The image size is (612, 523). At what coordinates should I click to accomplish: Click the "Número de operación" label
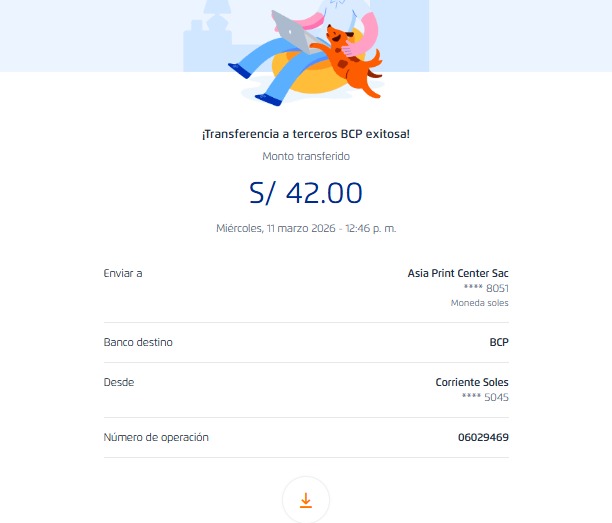coord(156,437)
